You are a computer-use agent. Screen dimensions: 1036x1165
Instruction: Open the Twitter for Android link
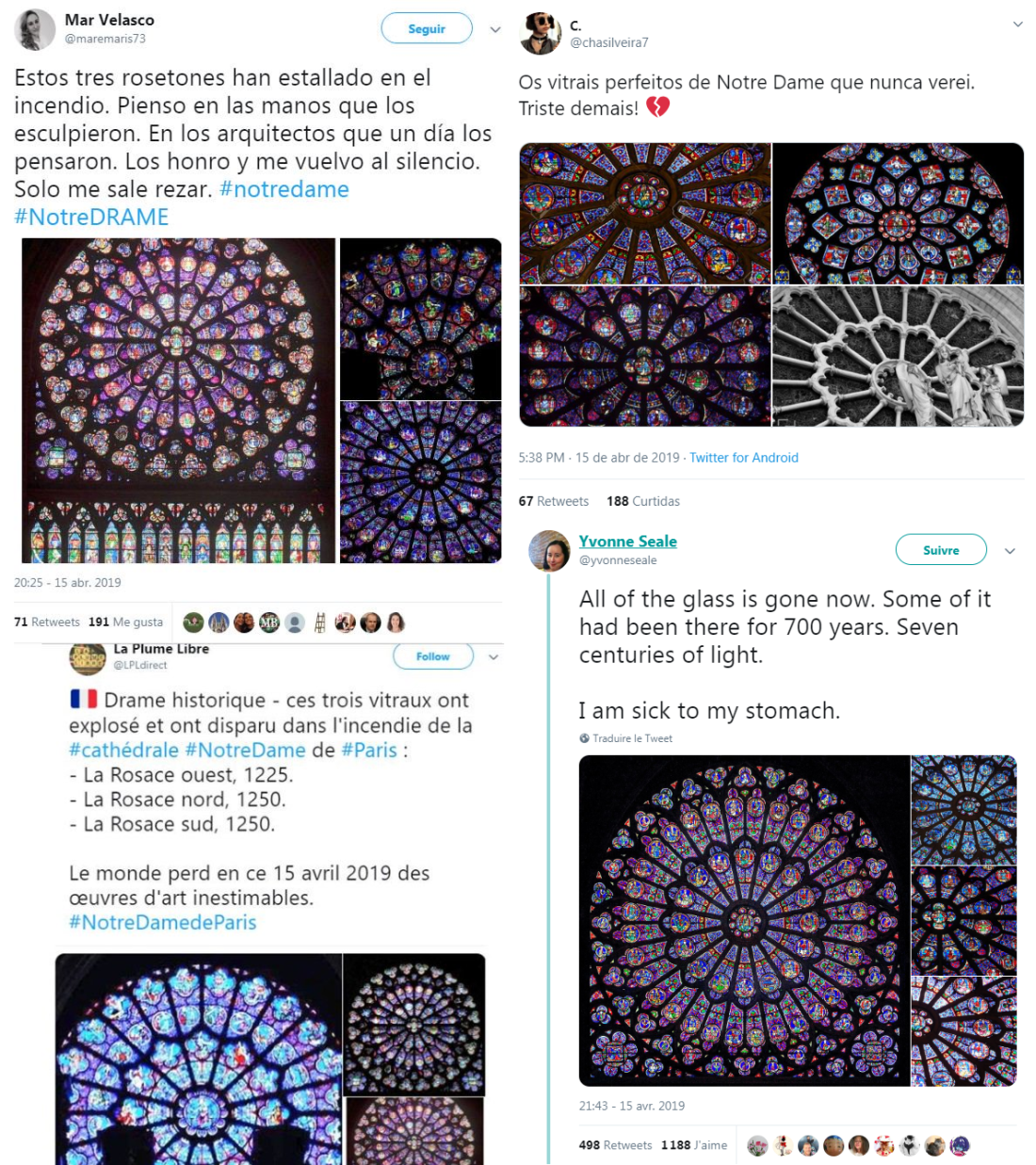point(744,458)
